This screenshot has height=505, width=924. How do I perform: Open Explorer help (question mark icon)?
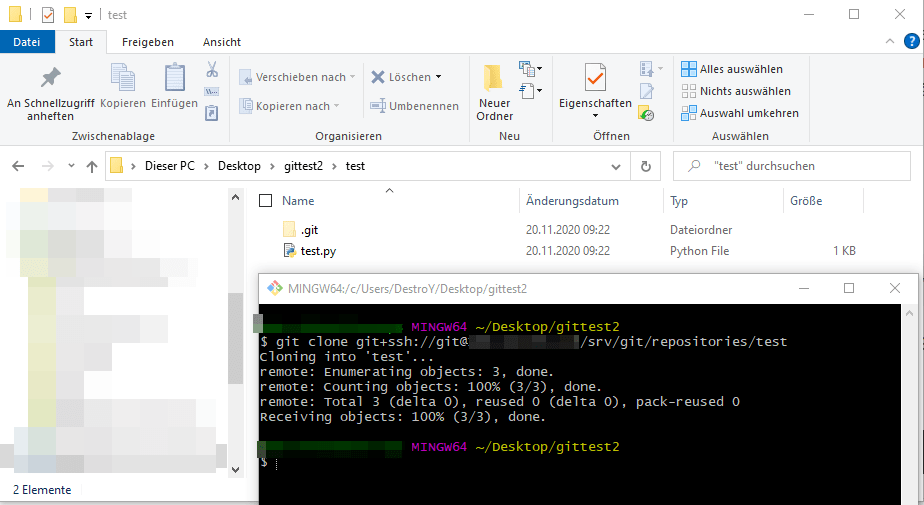(x=912, y=41)
